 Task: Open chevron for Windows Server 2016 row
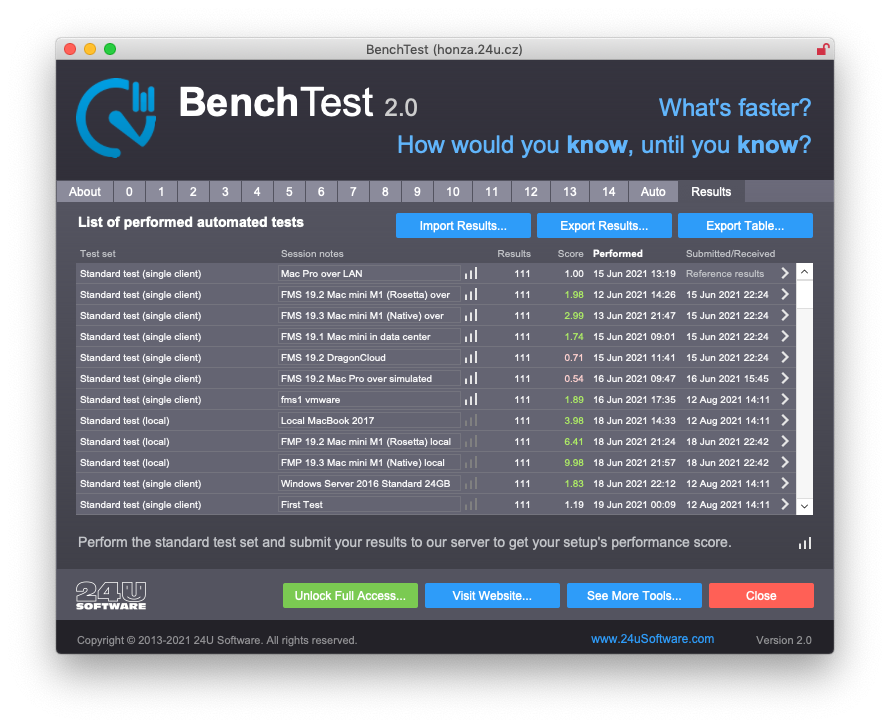click(785, 484)
